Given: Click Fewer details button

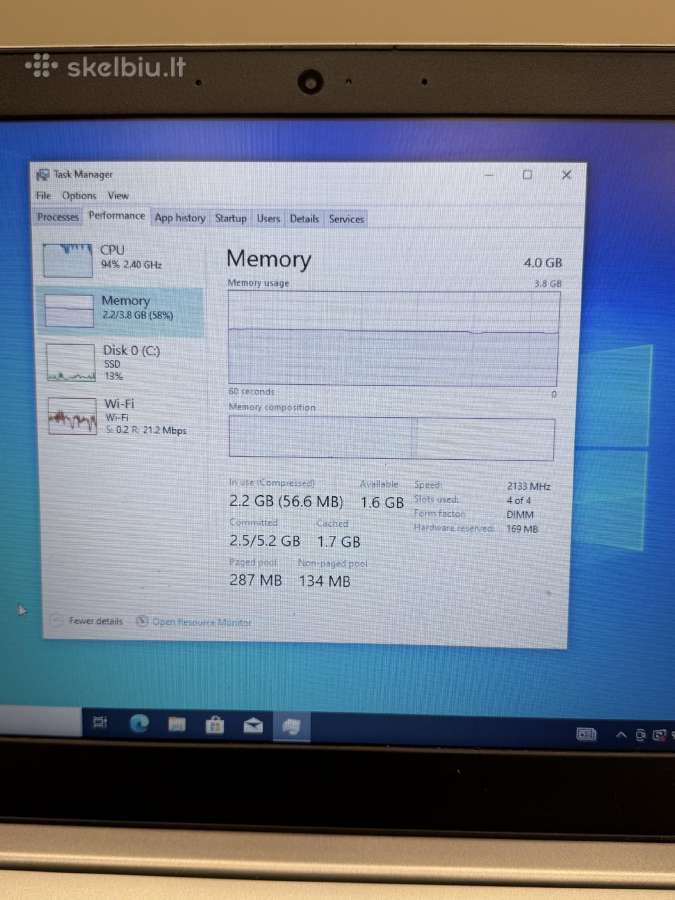Looking at the screenshot, I should pos(95,620).
